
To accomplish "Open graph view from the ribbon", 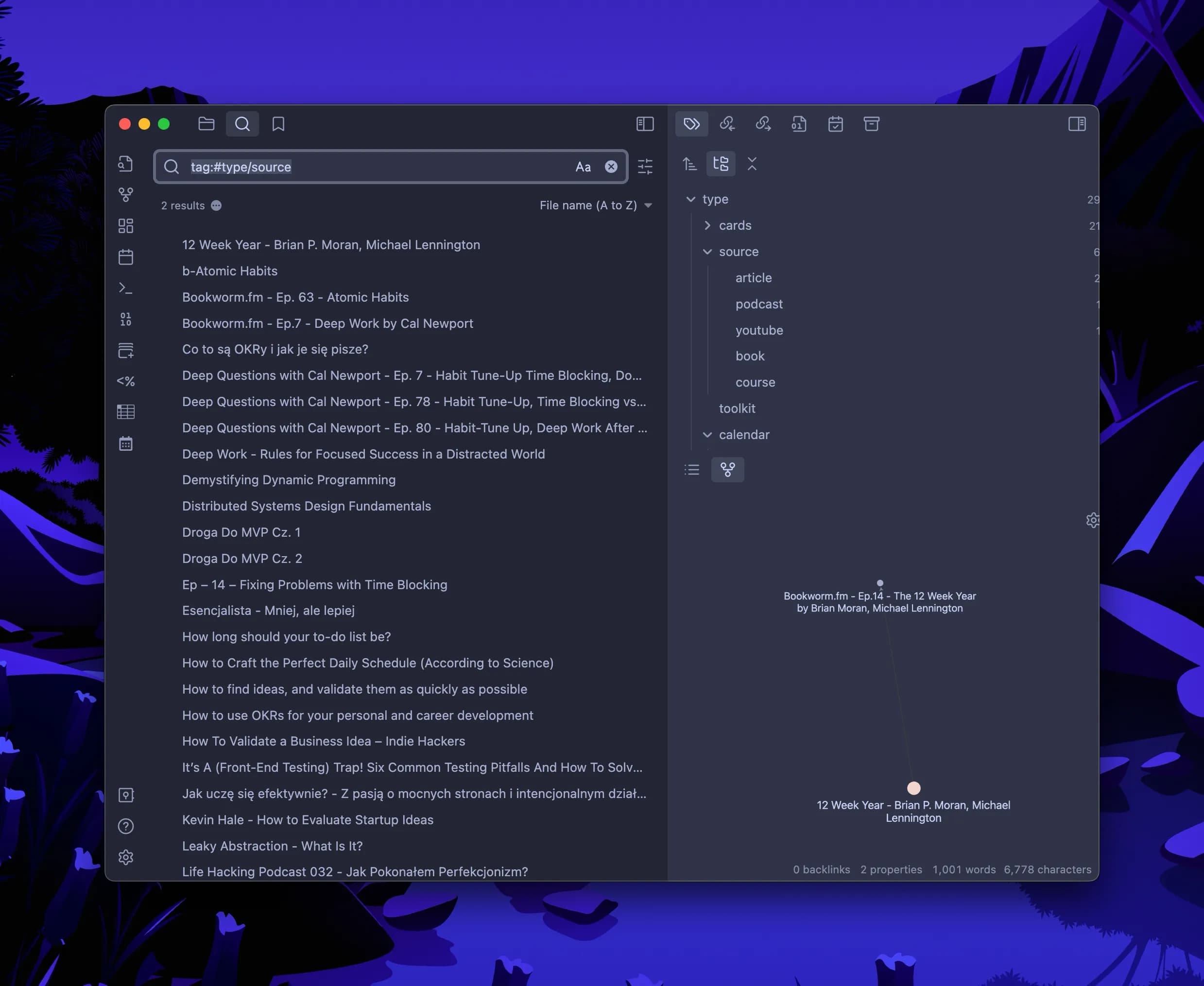I will point(125,195).
